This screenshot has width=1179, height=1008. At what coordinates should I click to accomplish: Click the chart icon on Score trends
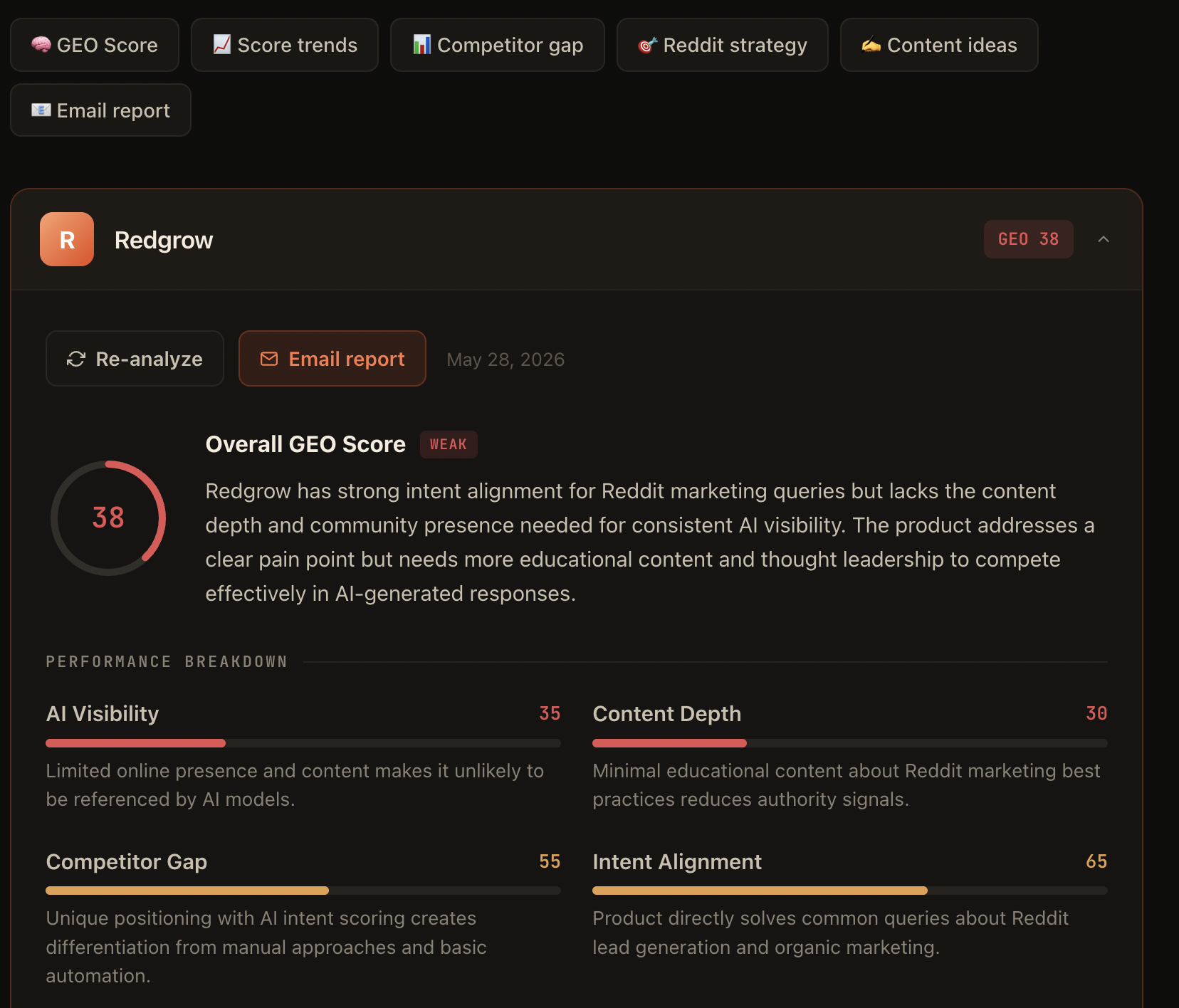click(x=222, y=44)
